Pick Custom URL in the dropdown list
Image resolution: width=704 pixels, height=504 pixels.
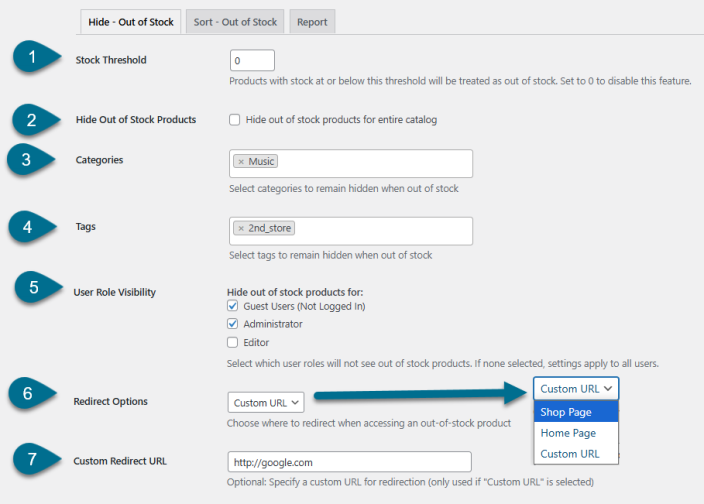tap(576, 454)
